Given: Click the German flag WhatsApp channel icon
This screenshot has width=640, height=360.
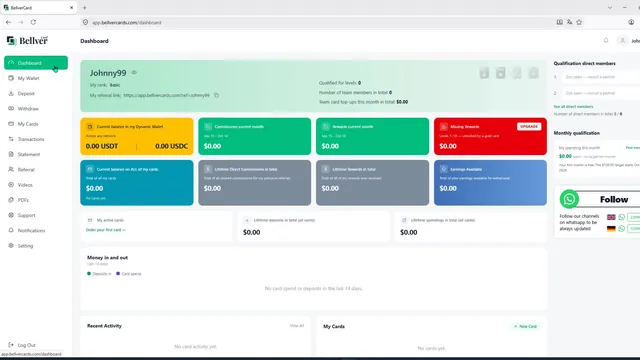Looking at the screenshot, I should click(622, 229).
